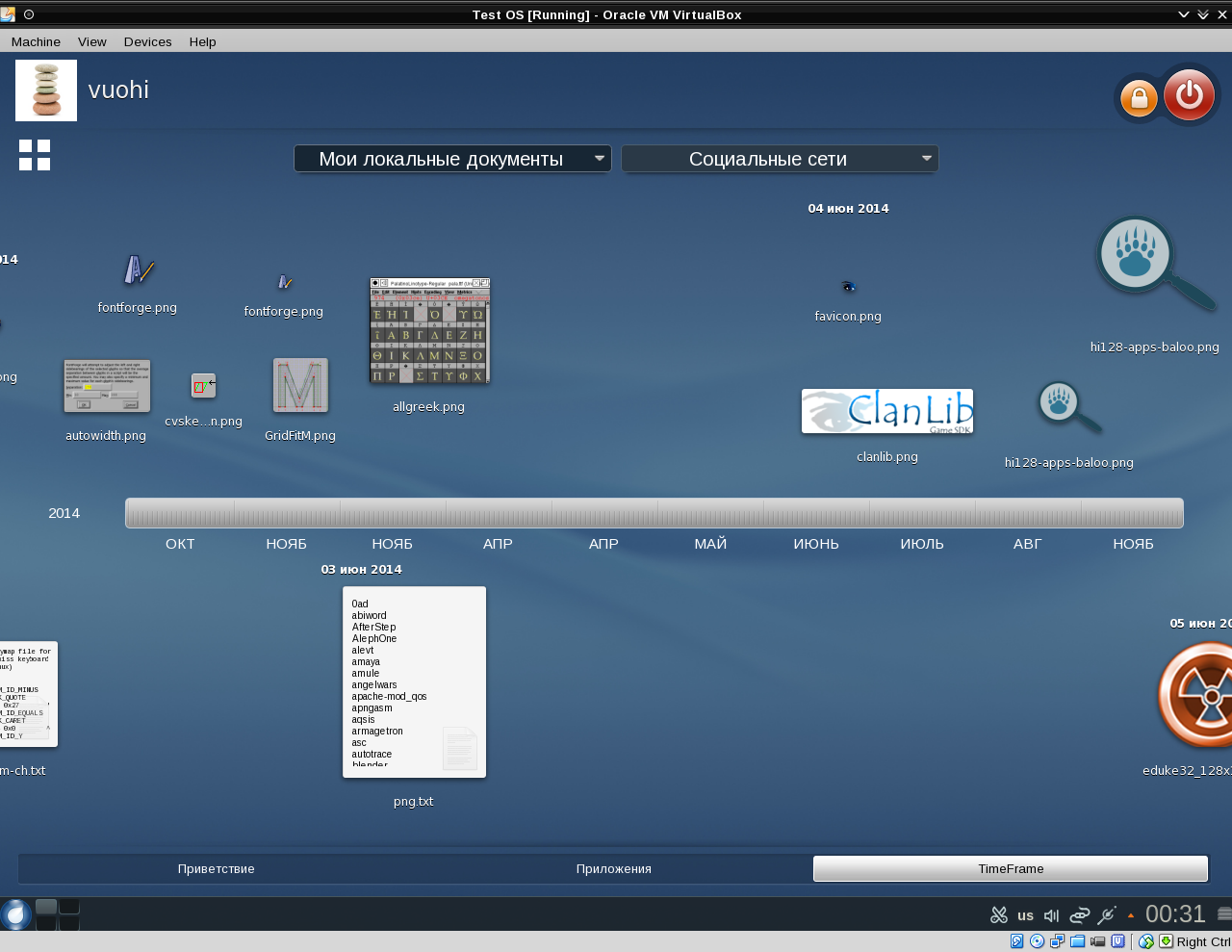
Task: Click the orange lock screen icon
Action: point(1139,98)
